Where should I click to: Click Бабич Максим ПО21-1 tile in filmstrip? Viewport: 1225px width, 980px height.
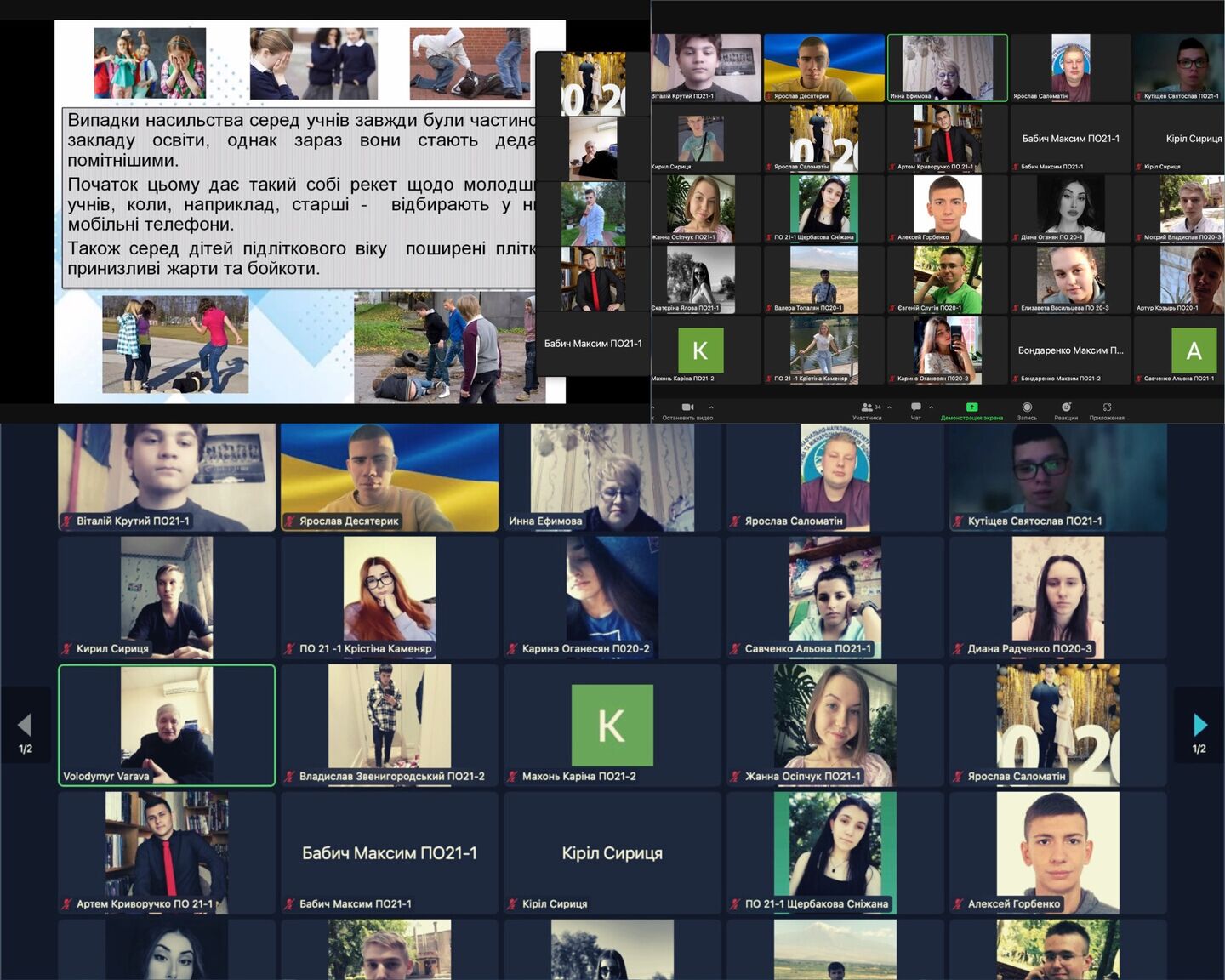pos(593,344)
